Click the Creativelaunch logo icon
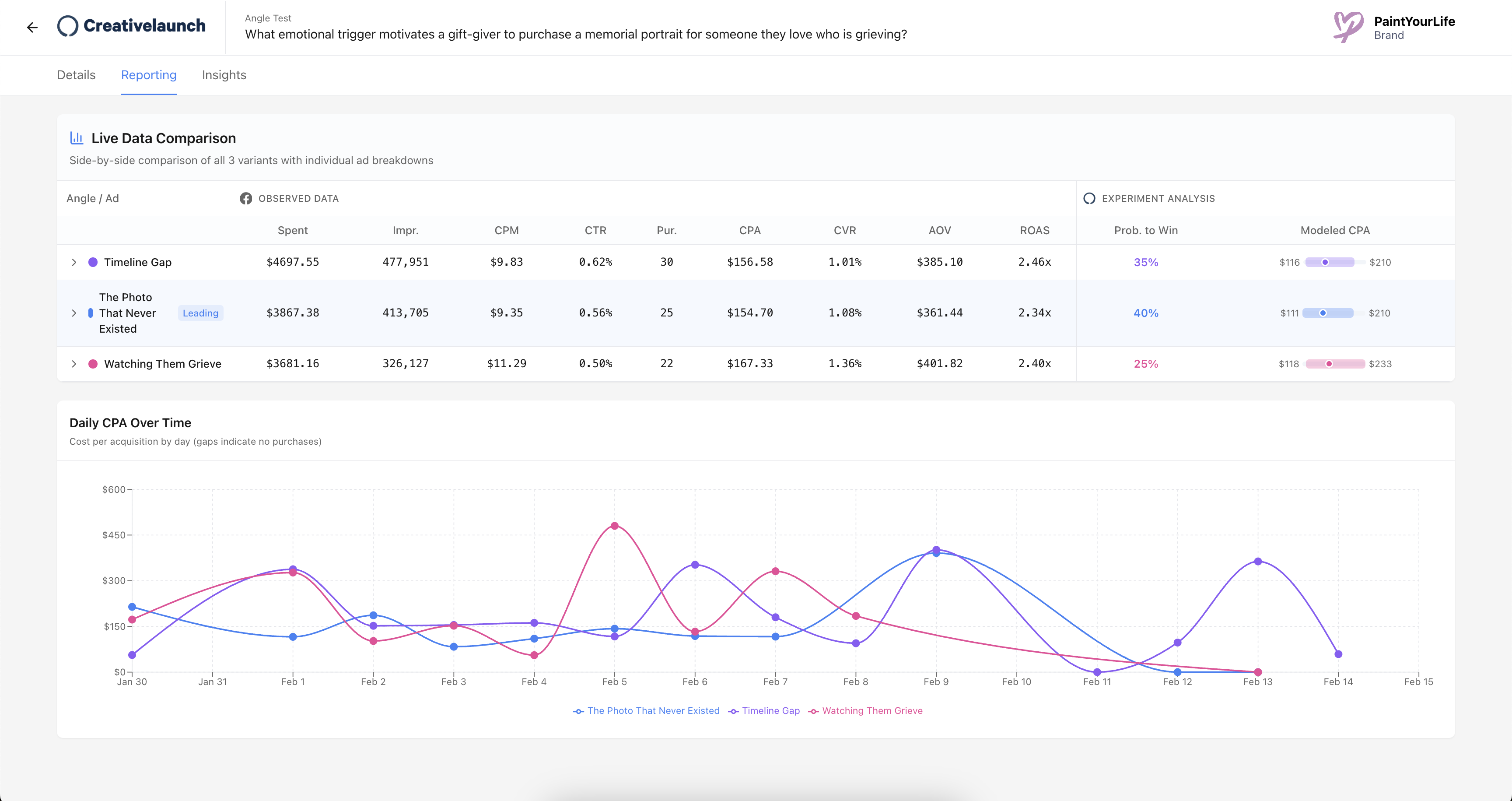 click(67, 26)
